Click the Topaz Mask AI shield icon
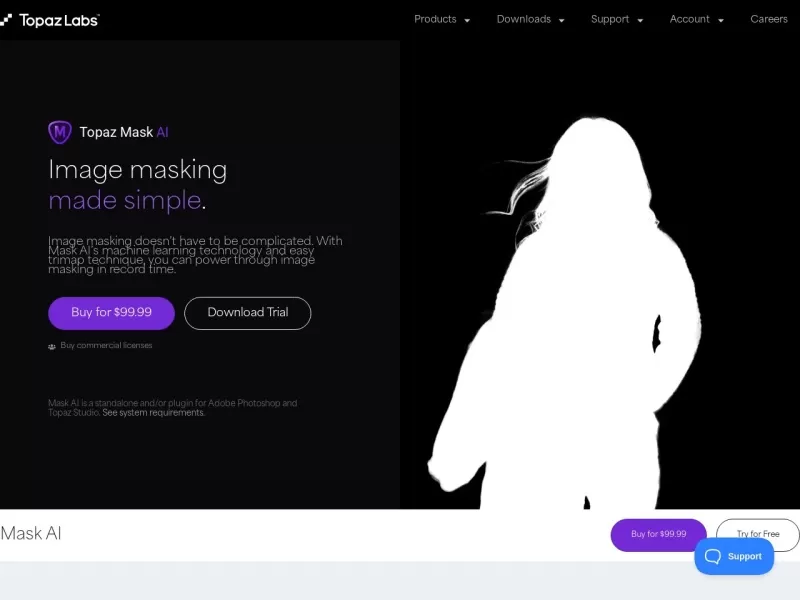 pos(60,132)
